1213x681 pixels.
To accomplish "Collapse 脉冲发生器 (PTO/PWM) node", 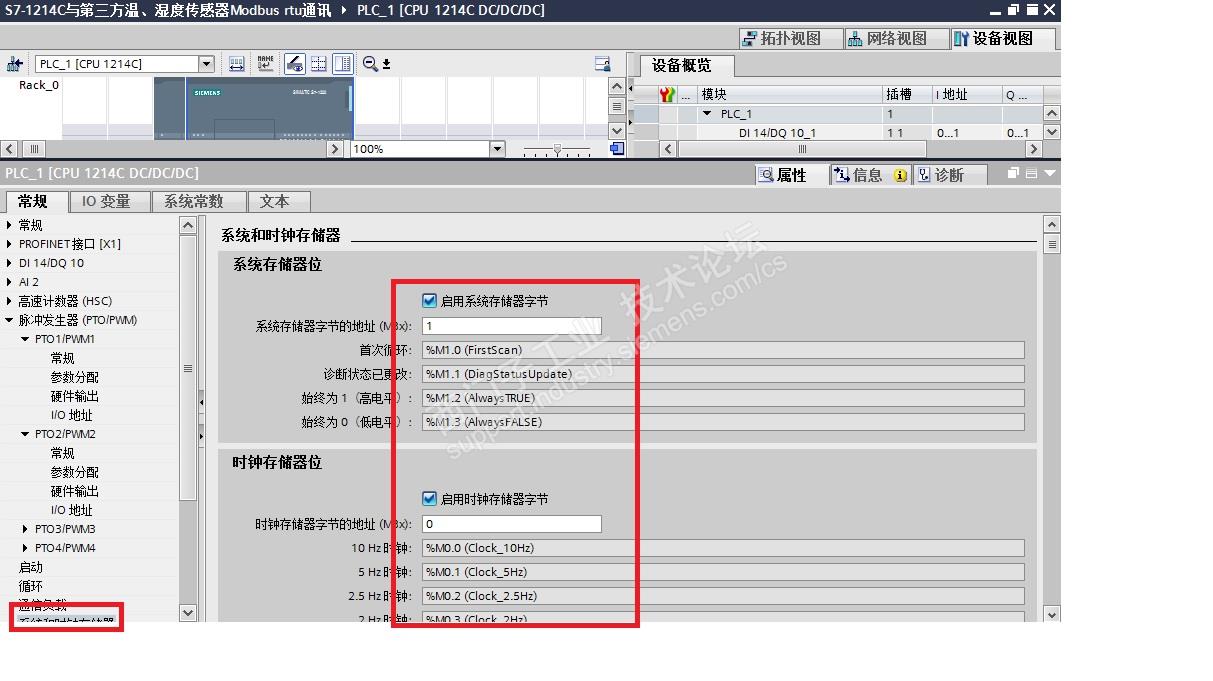I will tap(10, 320).
